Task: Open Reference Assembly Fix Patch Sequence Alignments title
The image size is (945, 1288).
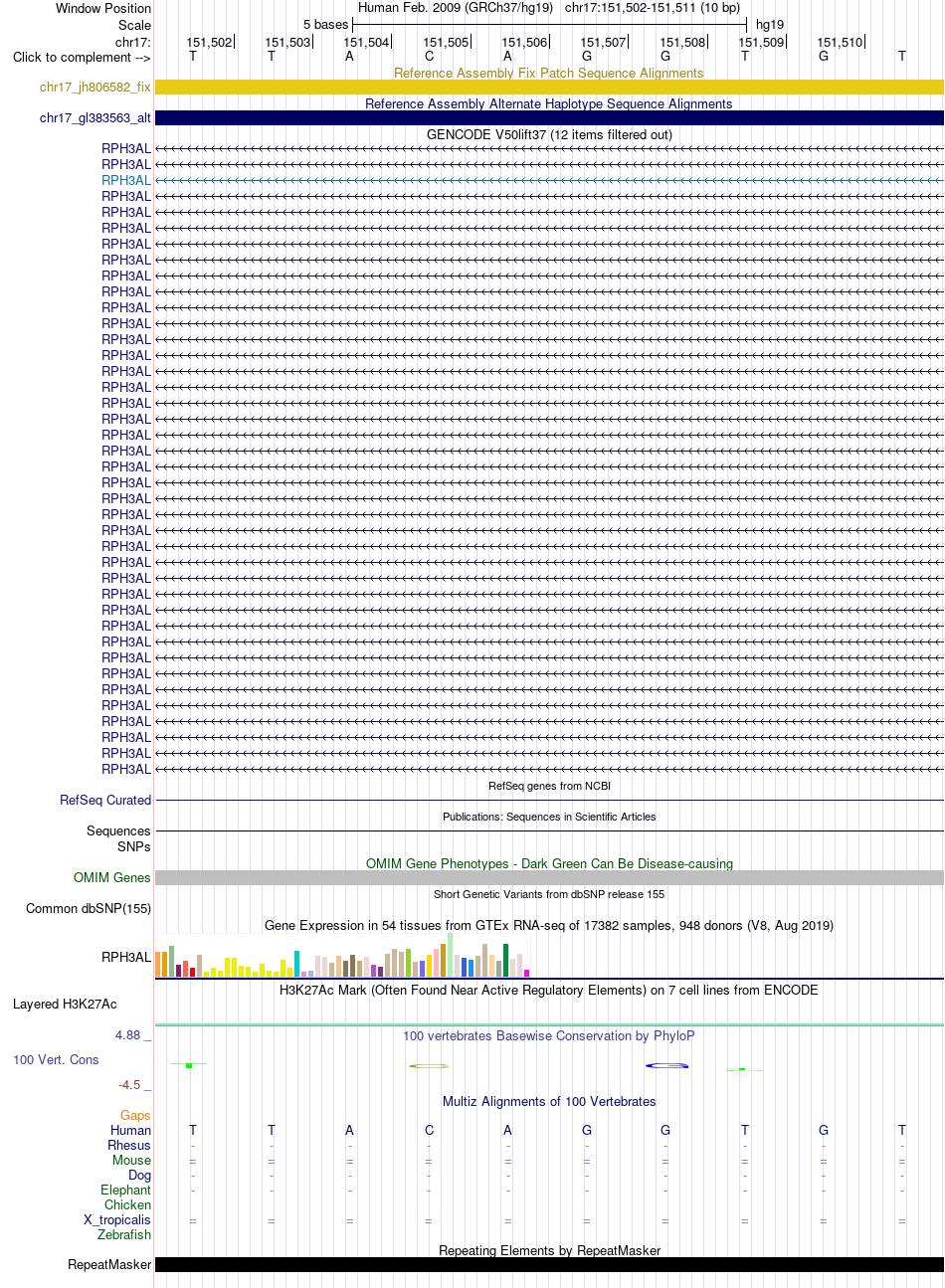Action: 549,73
